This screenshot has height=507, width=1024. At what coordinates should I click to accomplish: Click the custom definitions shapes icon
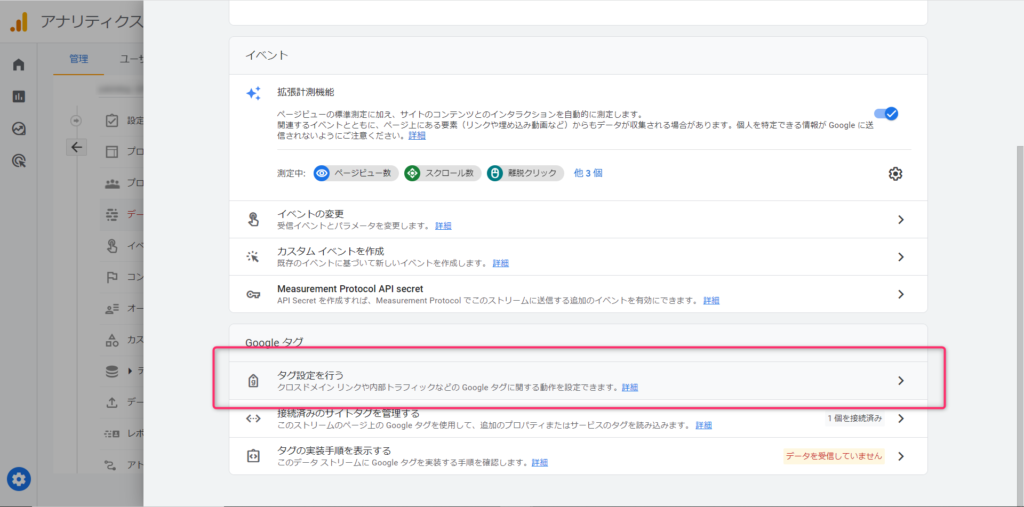tap(112, 340)
